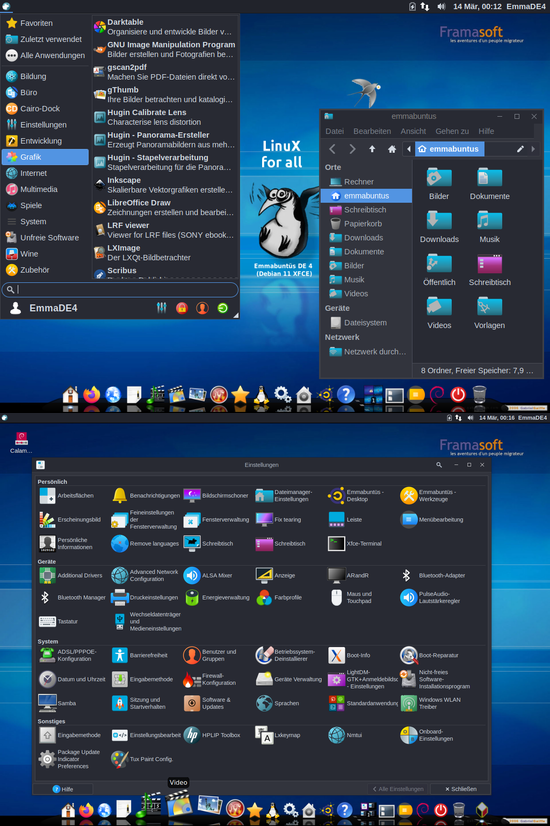This screenshot has width=550, height=826.
Task: Select the Multimedia menu category
Action: tap(45, 189)
